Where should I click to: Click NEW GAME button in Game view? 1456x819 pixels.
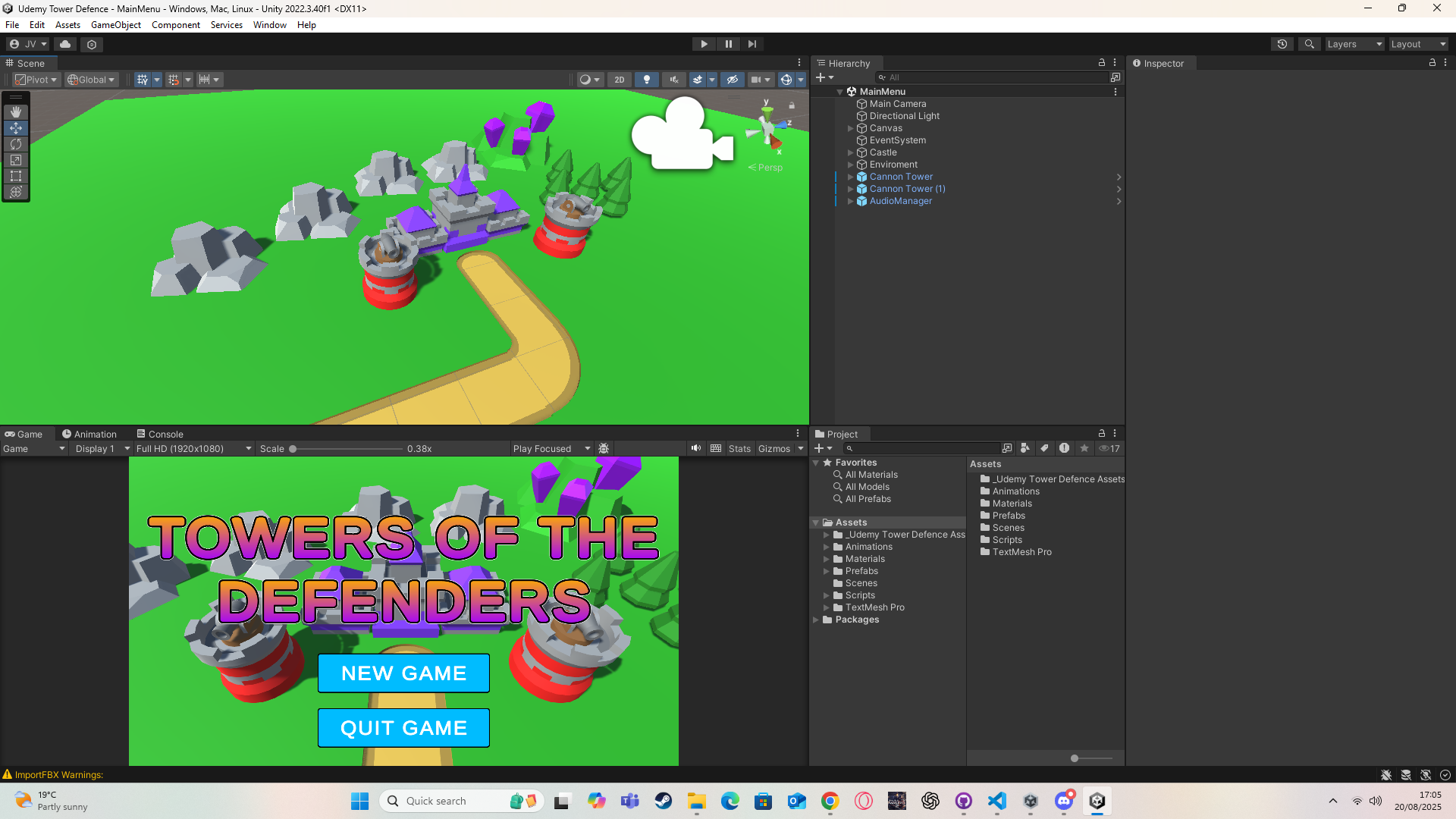pos(403,673)
